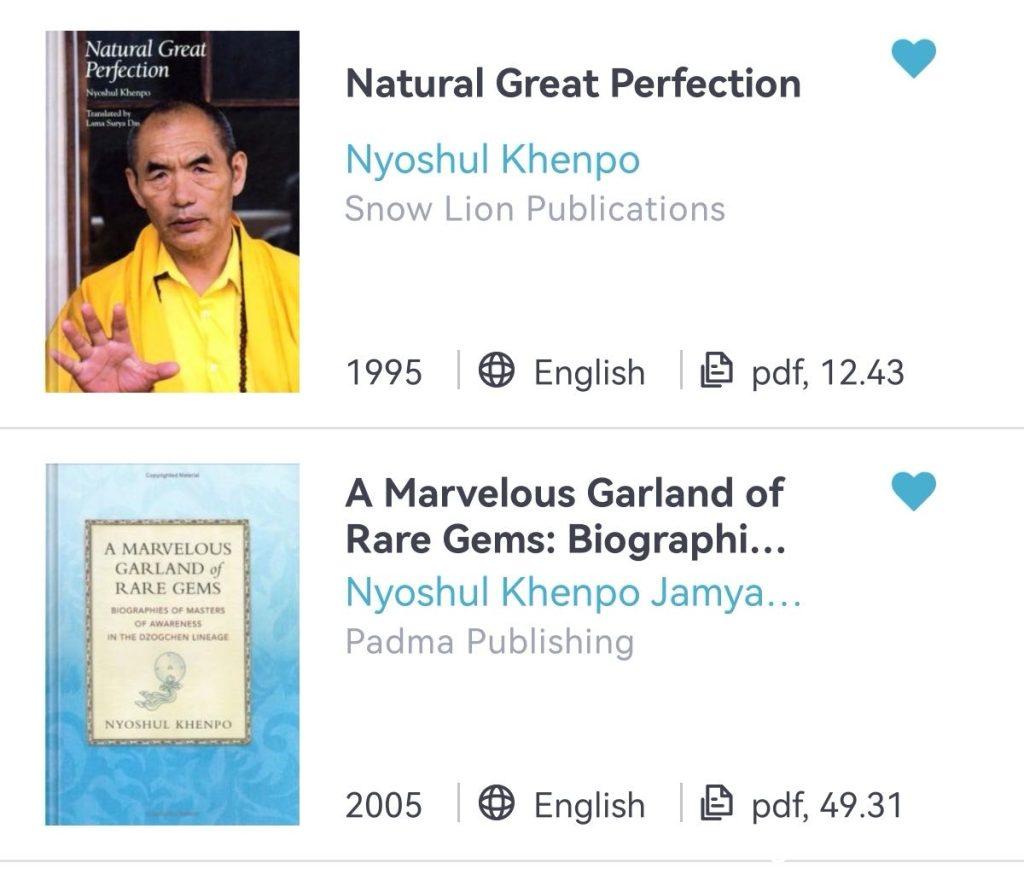Viewport: 1024px width, 881px height.
Task: Unfavorite Natural Great Perfection with heart icon
Action: (914, 58)
